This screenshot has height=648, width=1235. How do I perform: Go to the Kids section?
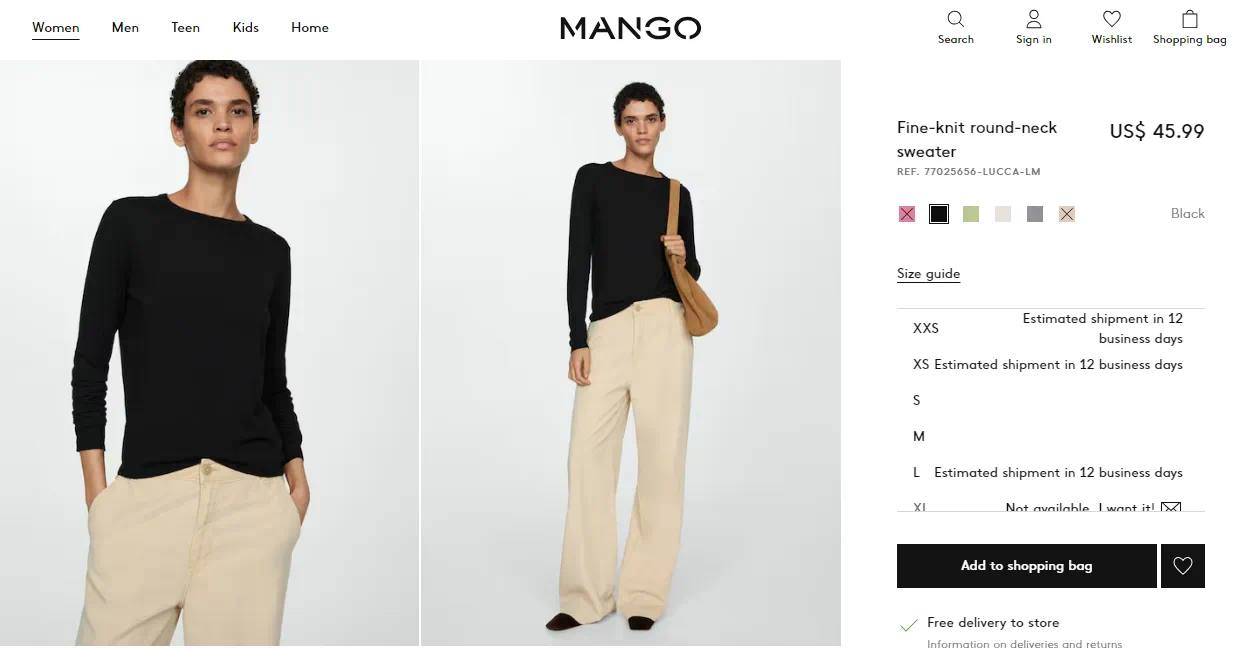[246, 27]
